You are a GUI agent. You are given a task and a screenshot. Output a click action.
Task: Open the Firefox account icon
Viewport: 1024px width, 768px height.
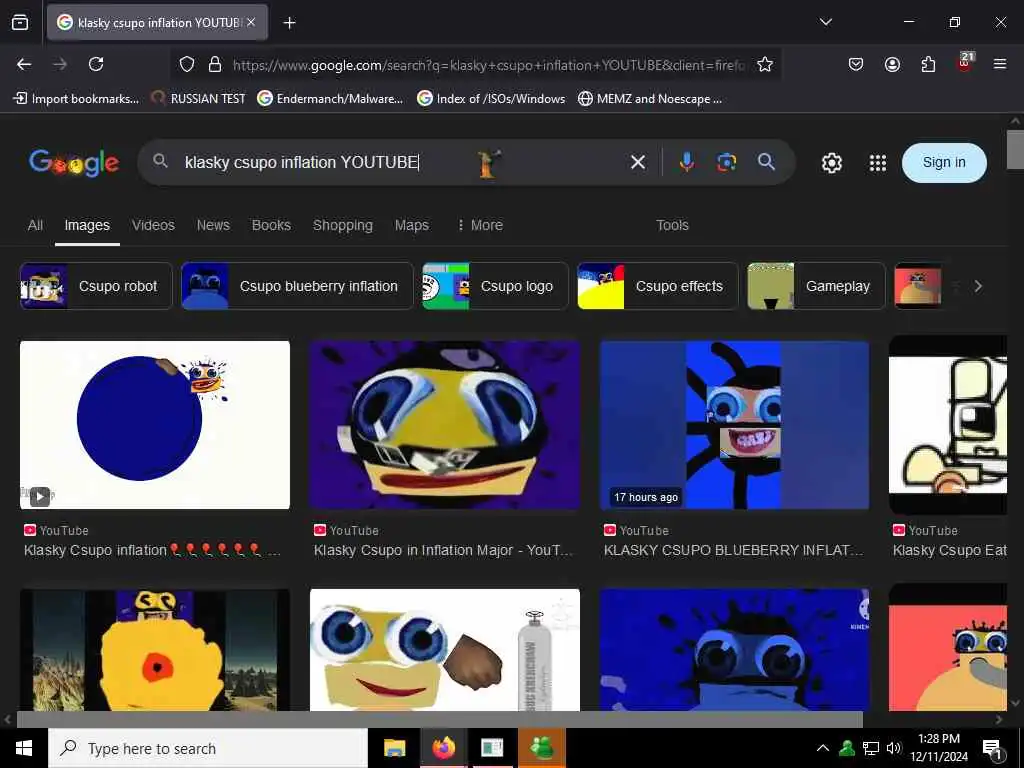pyautogui.click(x=892, y=64)
